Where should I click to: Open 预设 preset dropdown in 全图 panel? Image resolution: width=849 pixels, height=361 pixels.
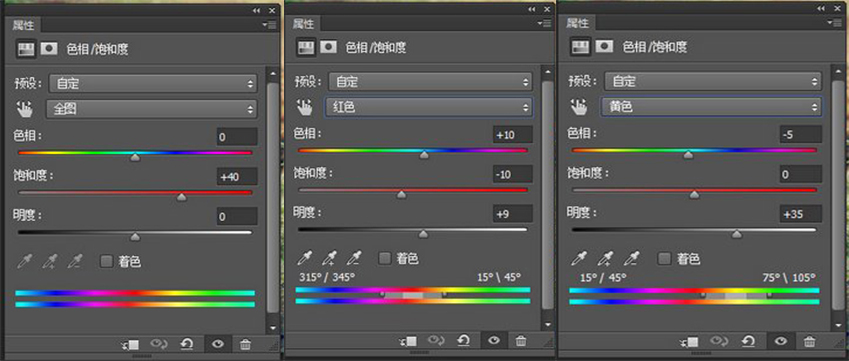click(x=153, y=83)
